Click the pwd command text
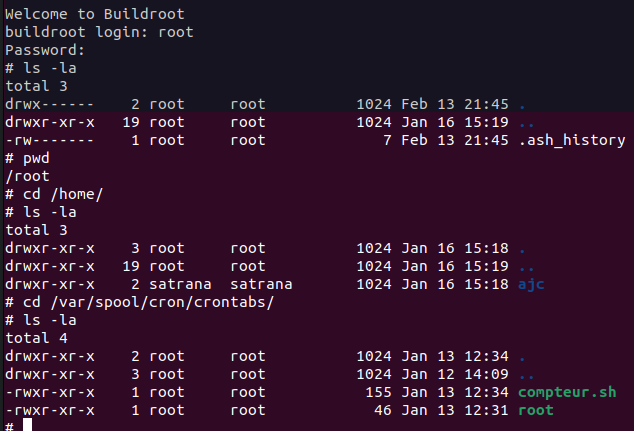 point(36,158)
